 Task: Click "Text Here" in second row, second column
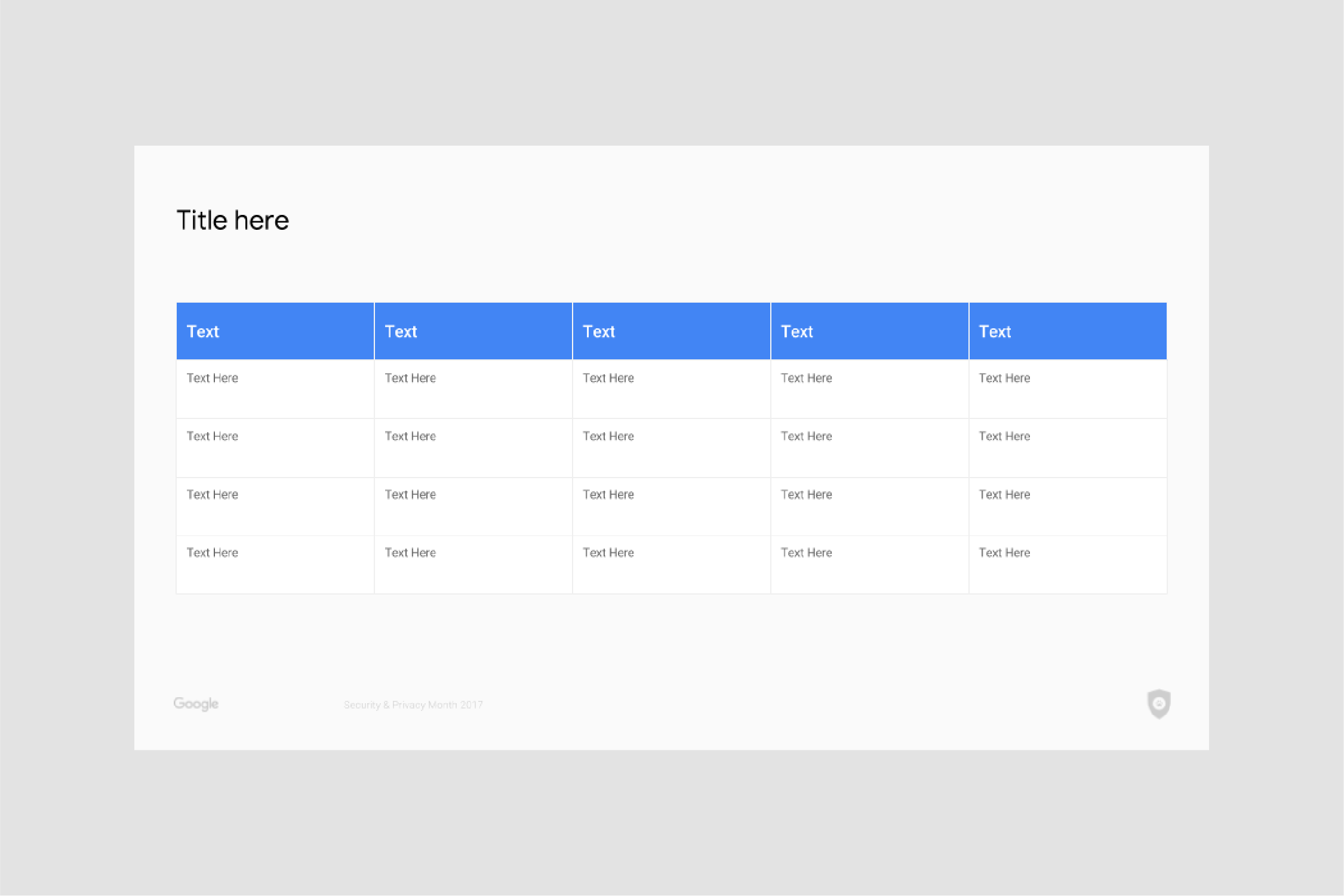[x=410, y=436]
